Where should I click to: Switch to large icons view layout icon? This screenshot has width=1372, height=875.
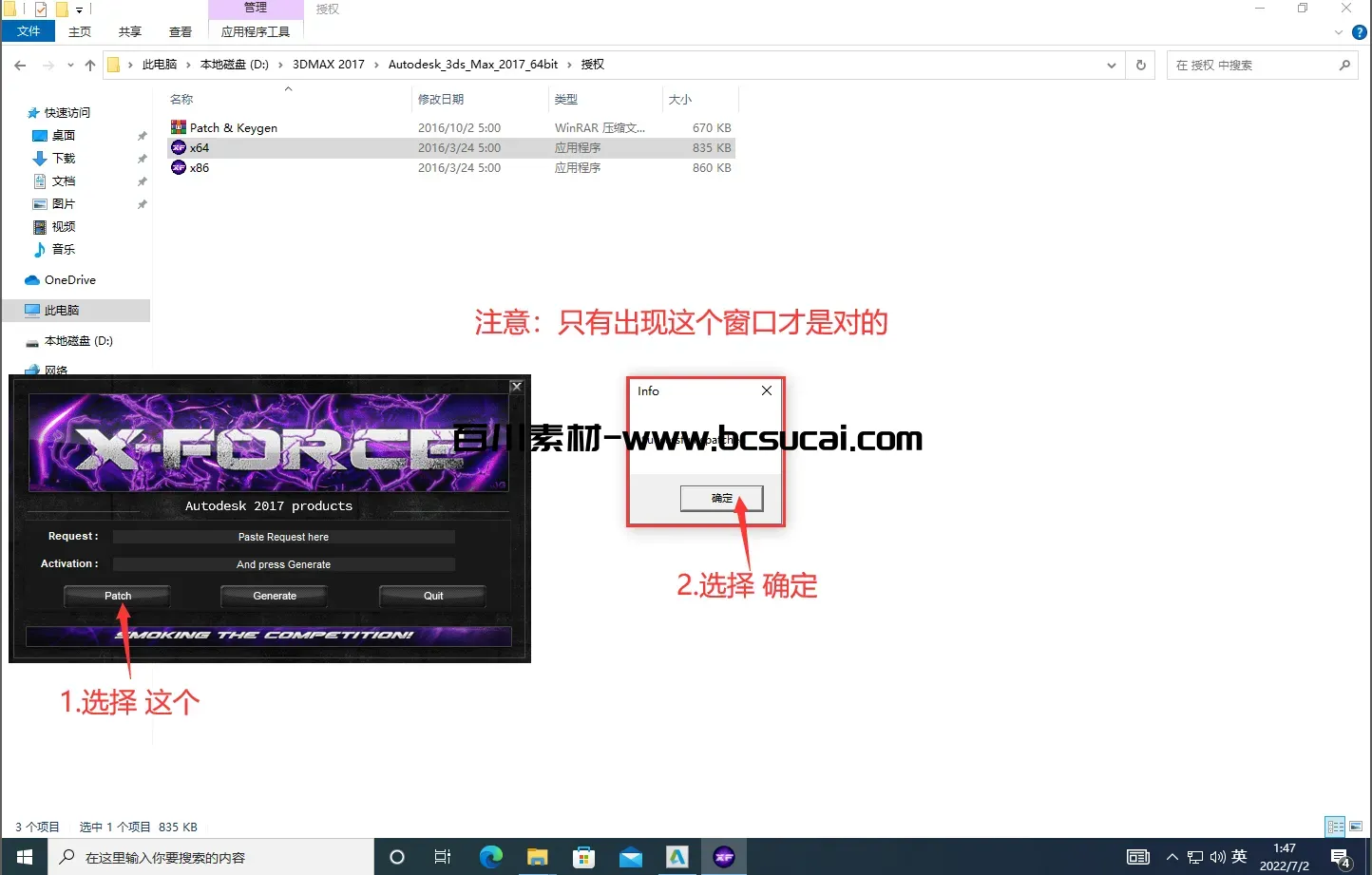[x=1356, y=827]
